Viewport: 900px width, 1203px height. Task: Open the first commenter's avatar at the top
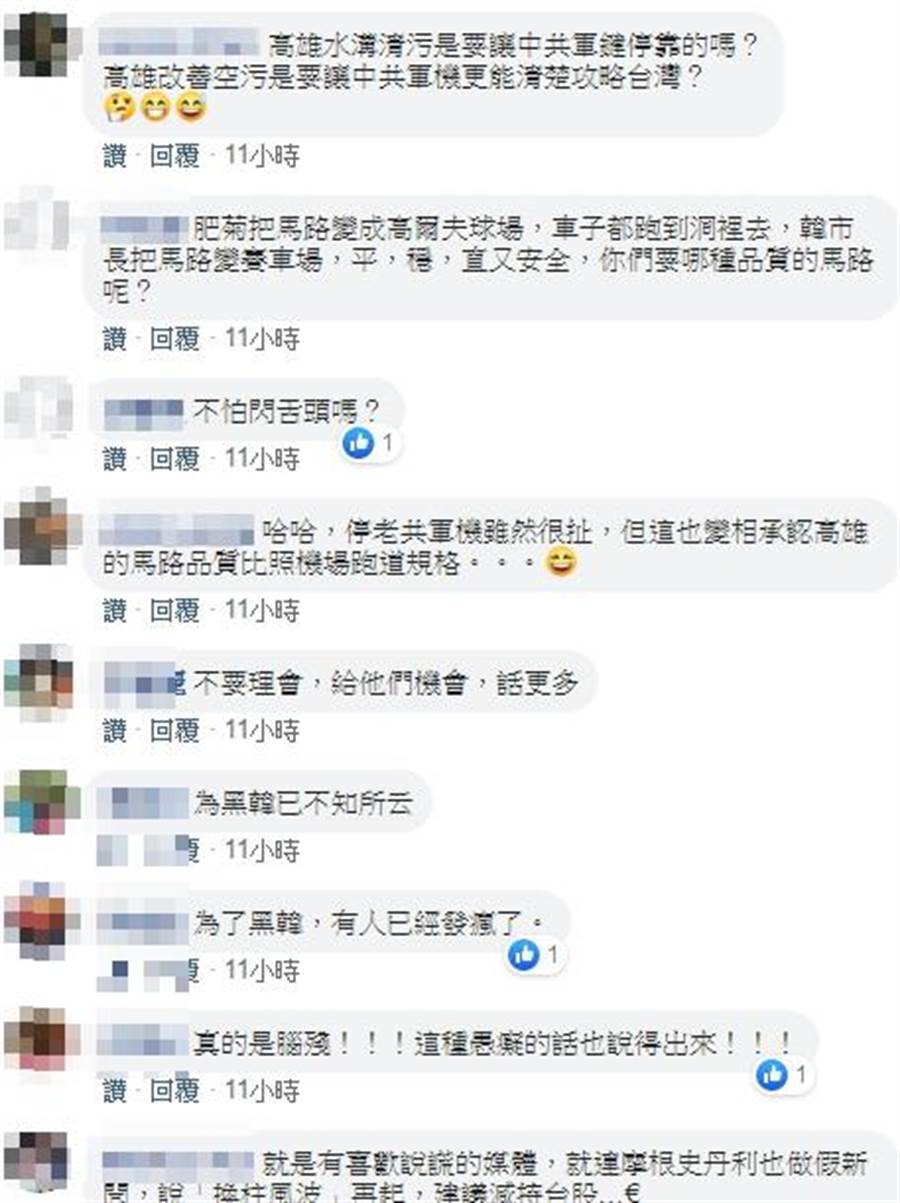[x=35, y=43]
